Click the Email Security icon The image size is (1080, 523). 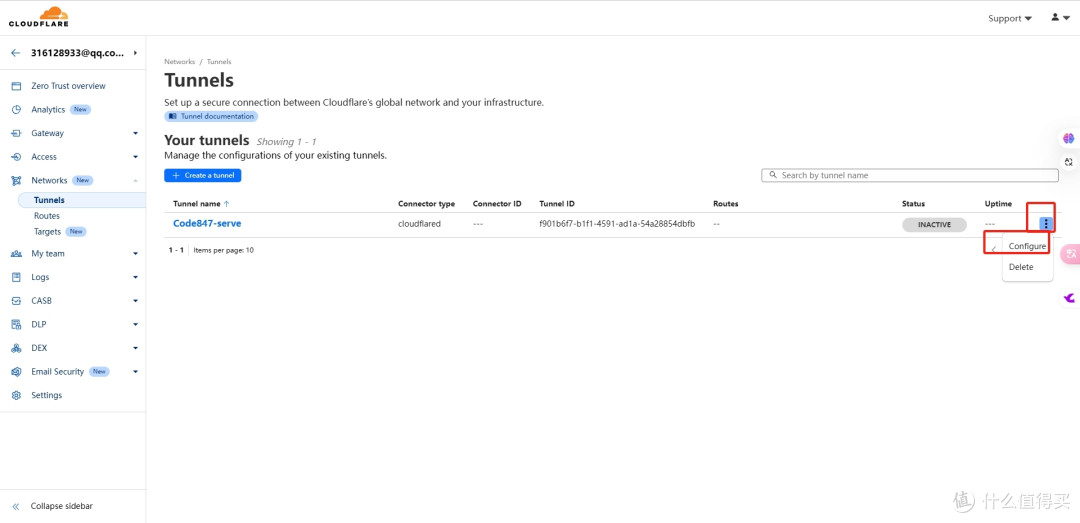click(17, 372)
